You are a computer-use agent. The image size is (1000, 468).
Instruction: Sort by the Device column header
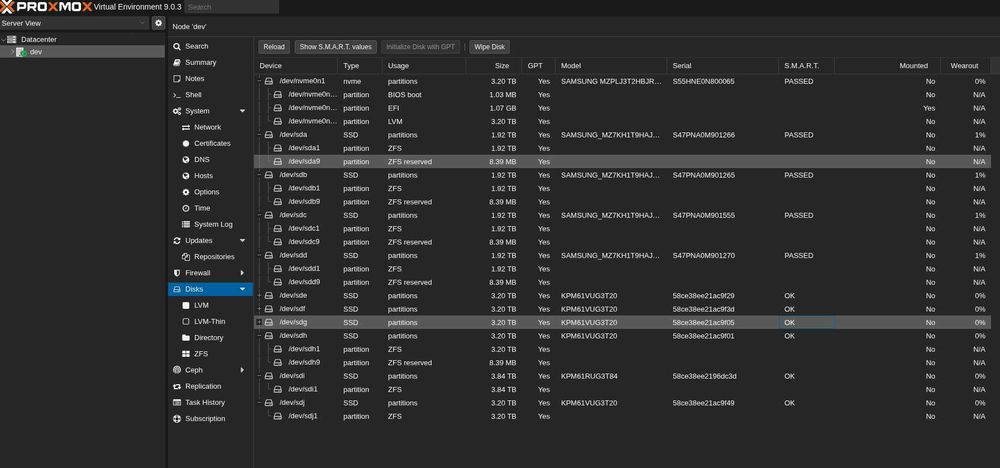tap(296, 66)
